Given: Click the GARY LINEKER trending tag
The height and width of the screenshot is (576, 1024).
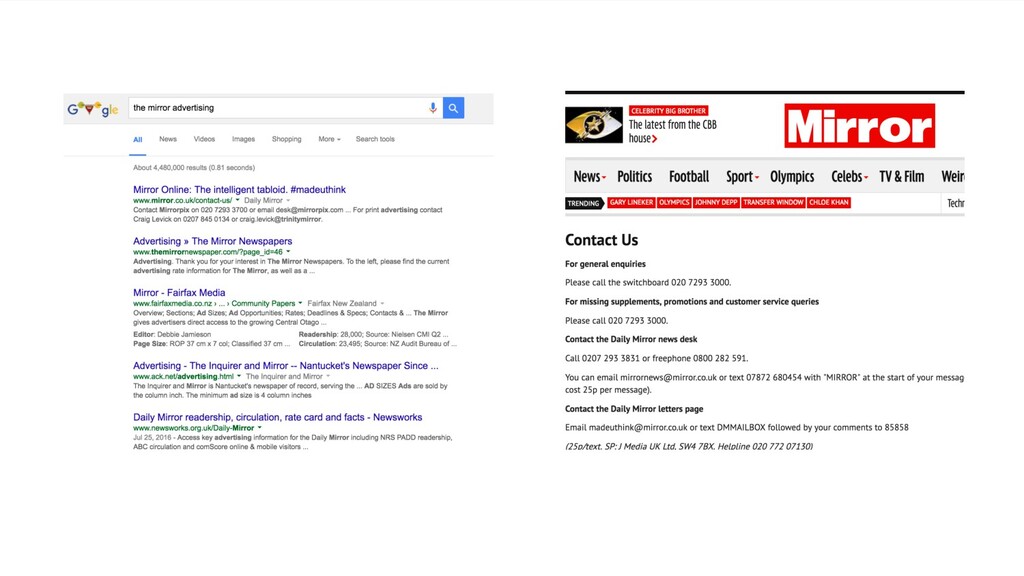Looking at the screenshot, I should [x=631, y=202].
